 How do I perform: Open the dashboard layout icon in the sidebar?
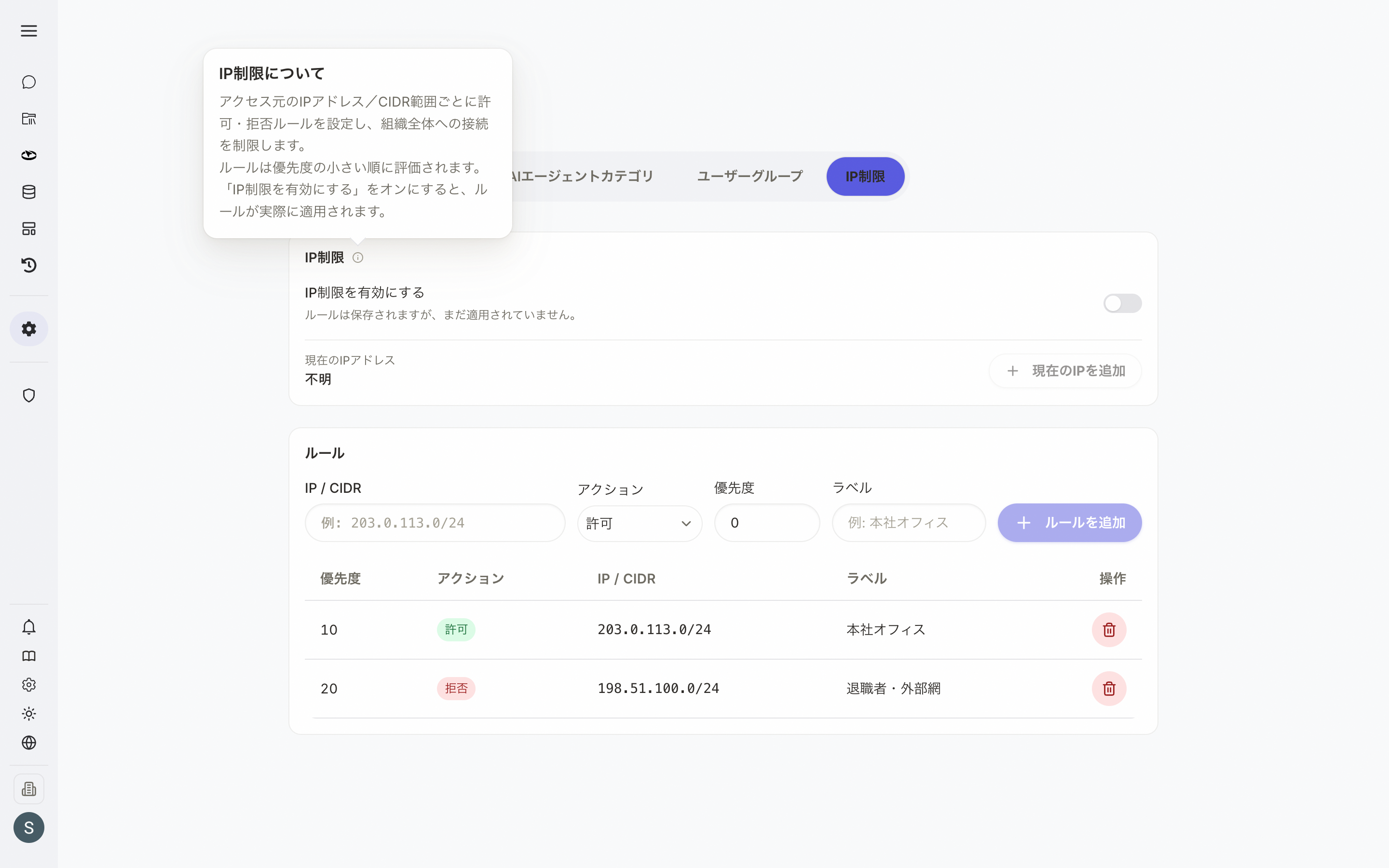[x=29, y=229]
